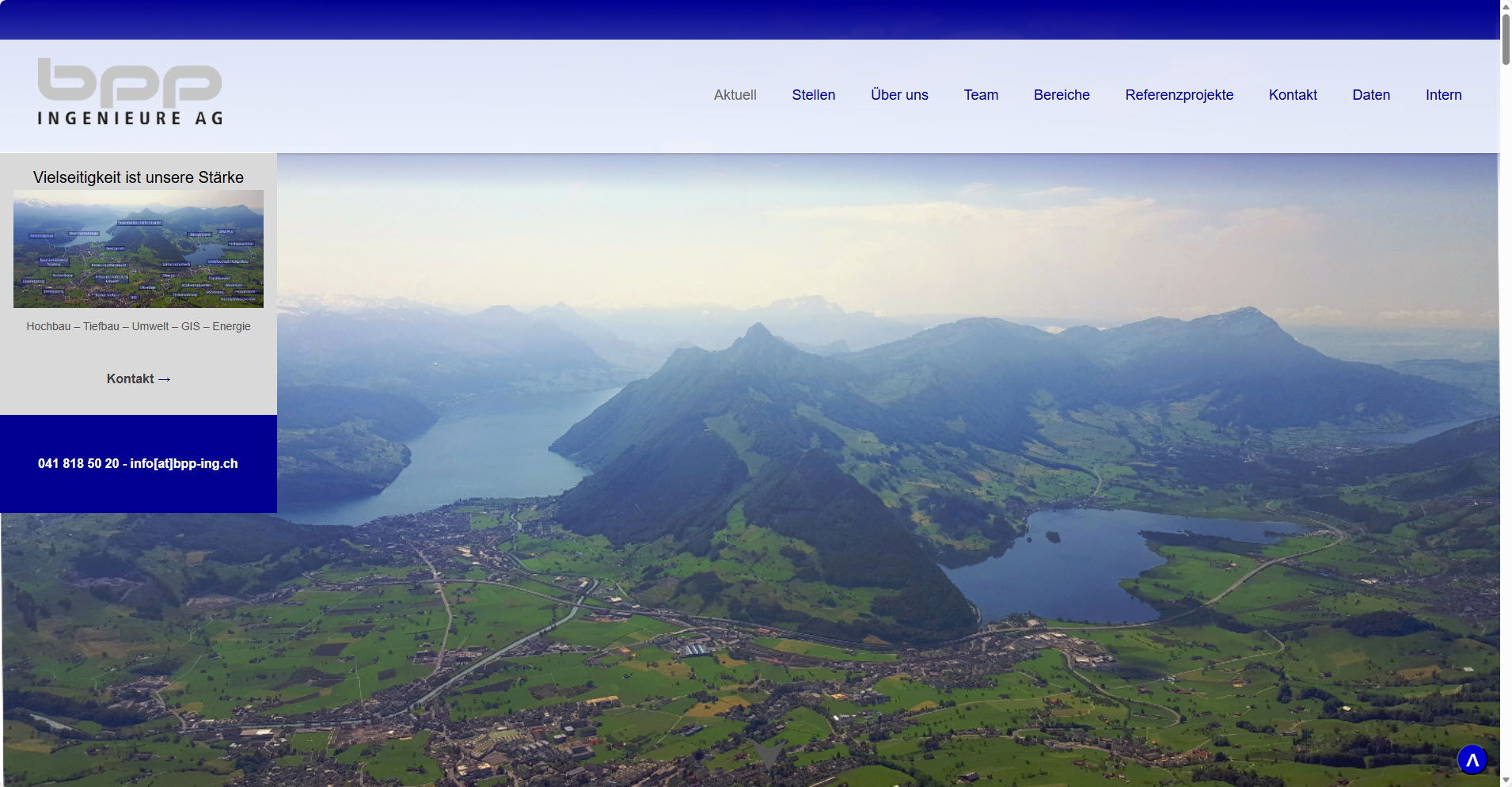Expand the Bereiche navigation menu
This screenshot has width=1512, height=787.
pyautogui.click(x=1062, y=95)
